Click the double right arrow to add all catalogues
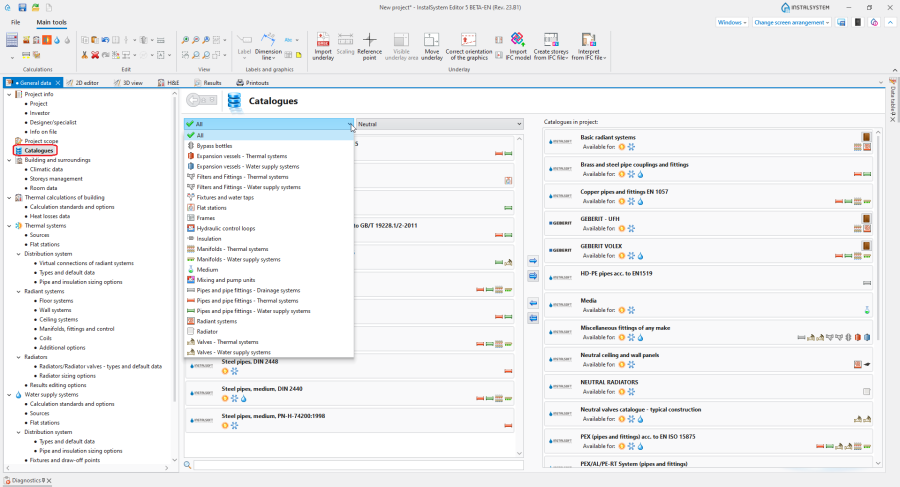The image size is (900, 487). click(533, 276)
